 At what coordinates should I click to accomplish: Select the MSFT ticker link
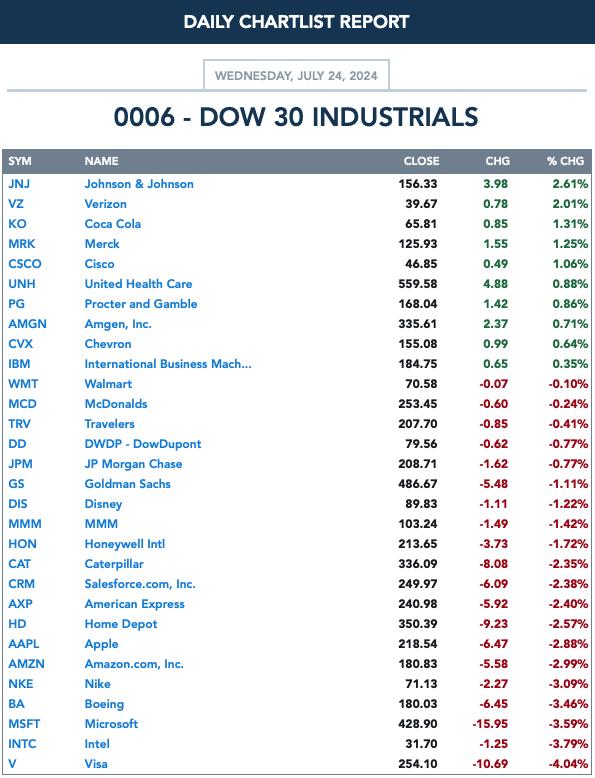click(x=24, y=724)
